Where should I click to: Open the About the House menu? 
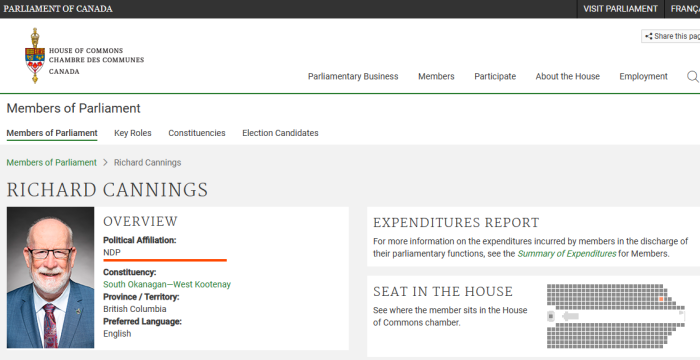click(567, 76)
